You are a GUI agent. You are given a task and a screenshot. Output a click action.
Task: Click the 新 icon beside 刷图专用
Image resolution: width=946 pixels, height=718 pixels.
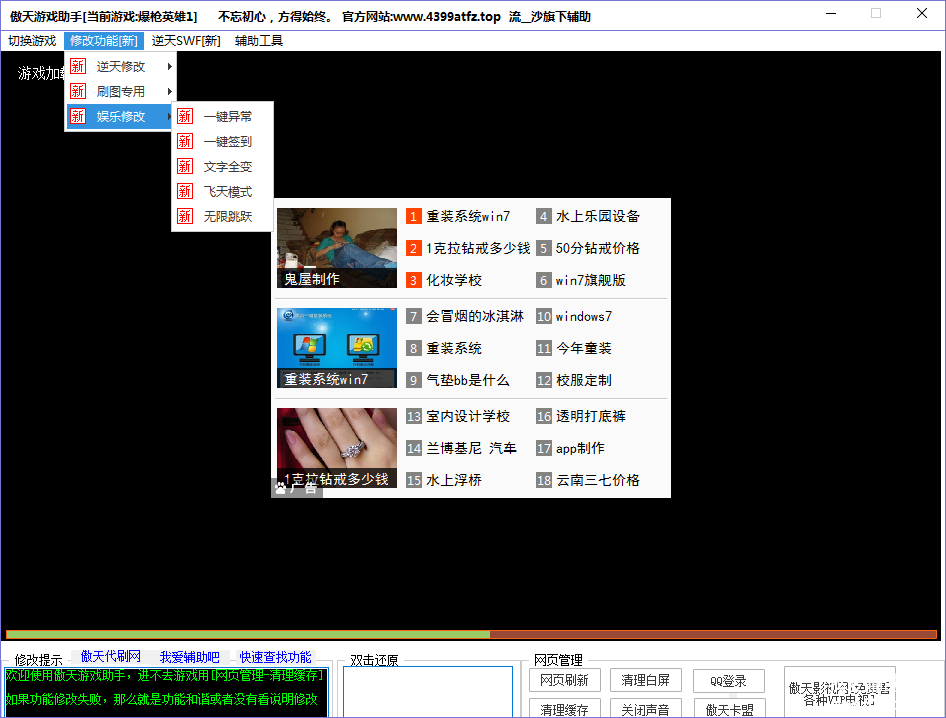[78, 91]
